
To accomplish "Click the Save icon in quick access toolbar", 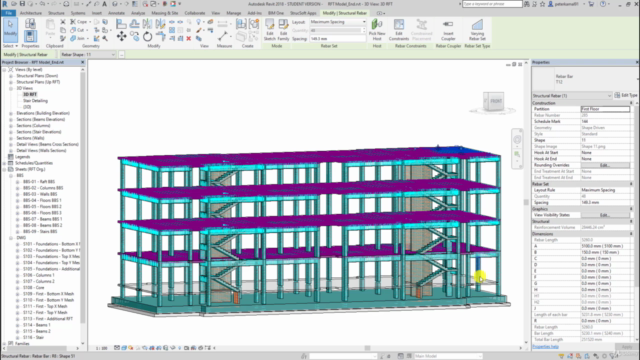I will [22, 4].
